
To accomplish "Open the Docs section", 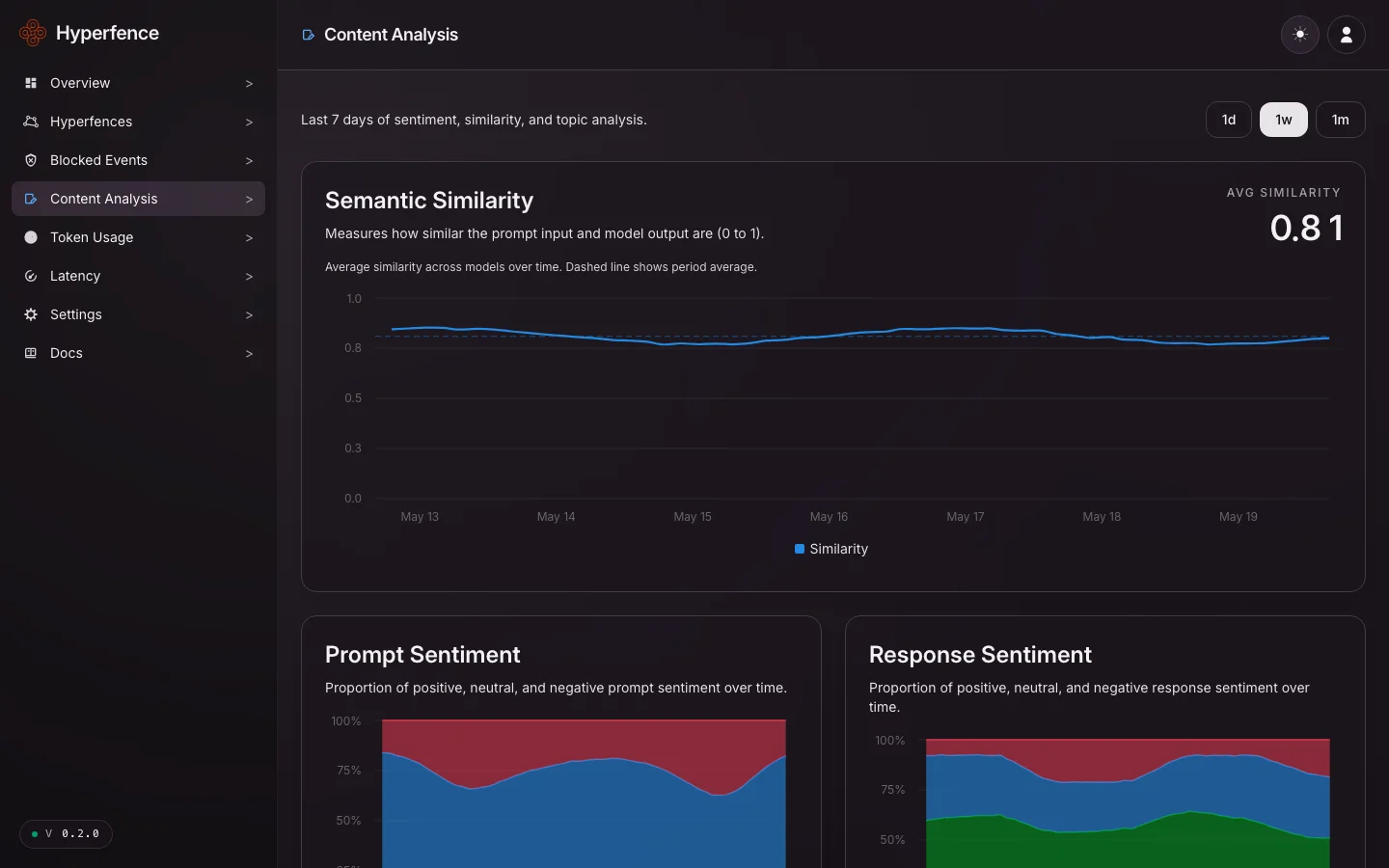I will pos(138,353).
